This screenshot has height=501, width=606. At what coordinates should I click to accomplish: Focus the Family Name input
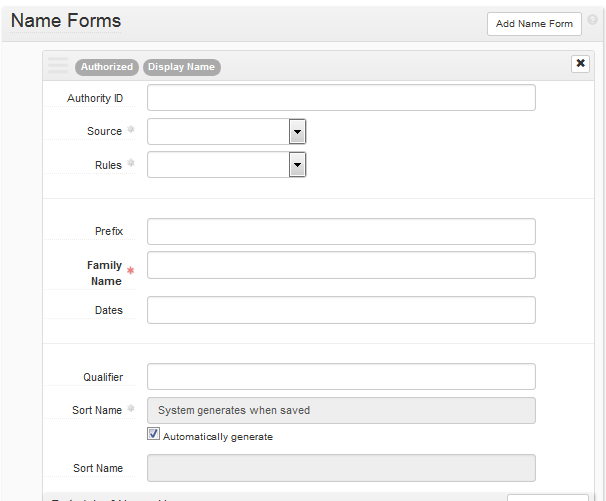341,265
